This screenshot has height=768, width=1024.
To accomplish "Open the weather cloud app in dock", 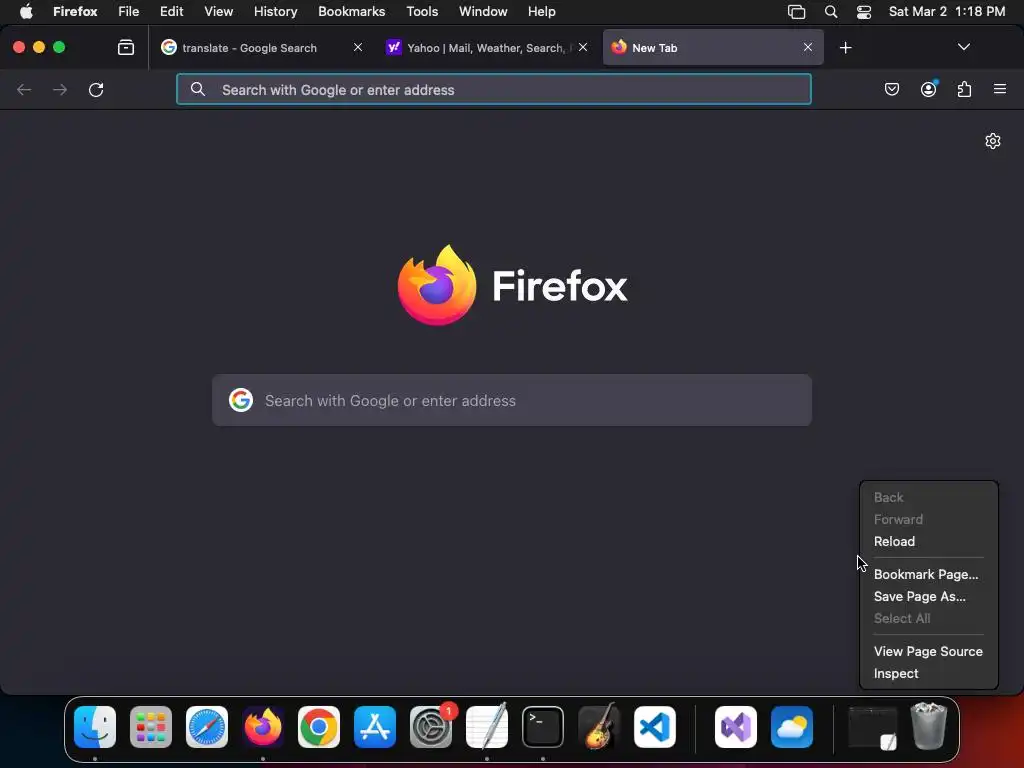I will point(792,727).
